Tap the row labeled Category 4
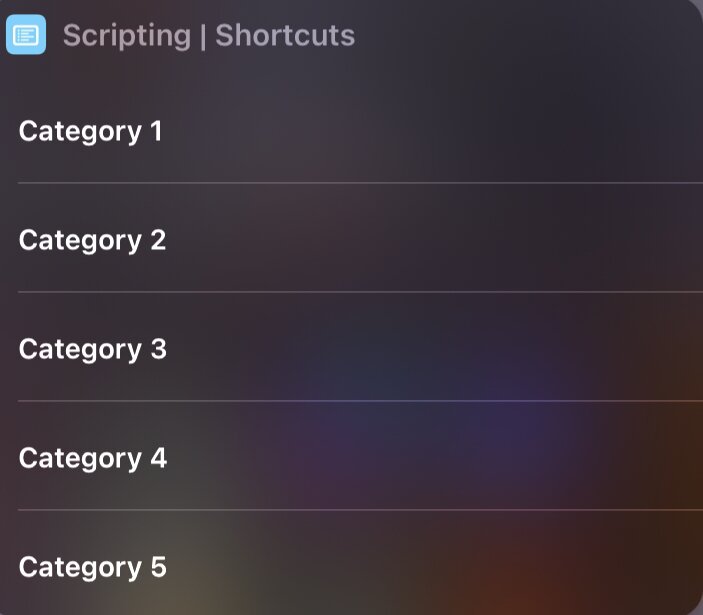The image size is (703, 615). (x=352, y=456)
